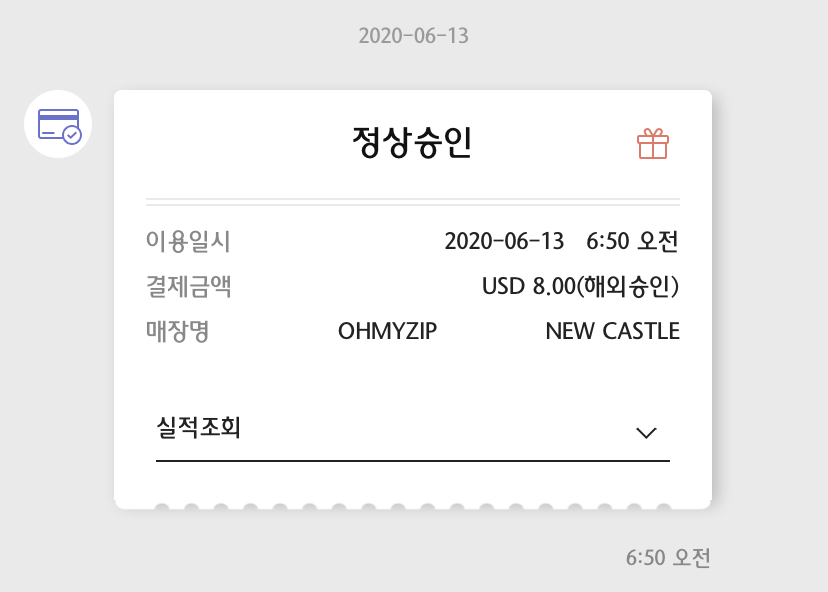Expand the 실적조회 chevron arrow

(x=646, y=432)
